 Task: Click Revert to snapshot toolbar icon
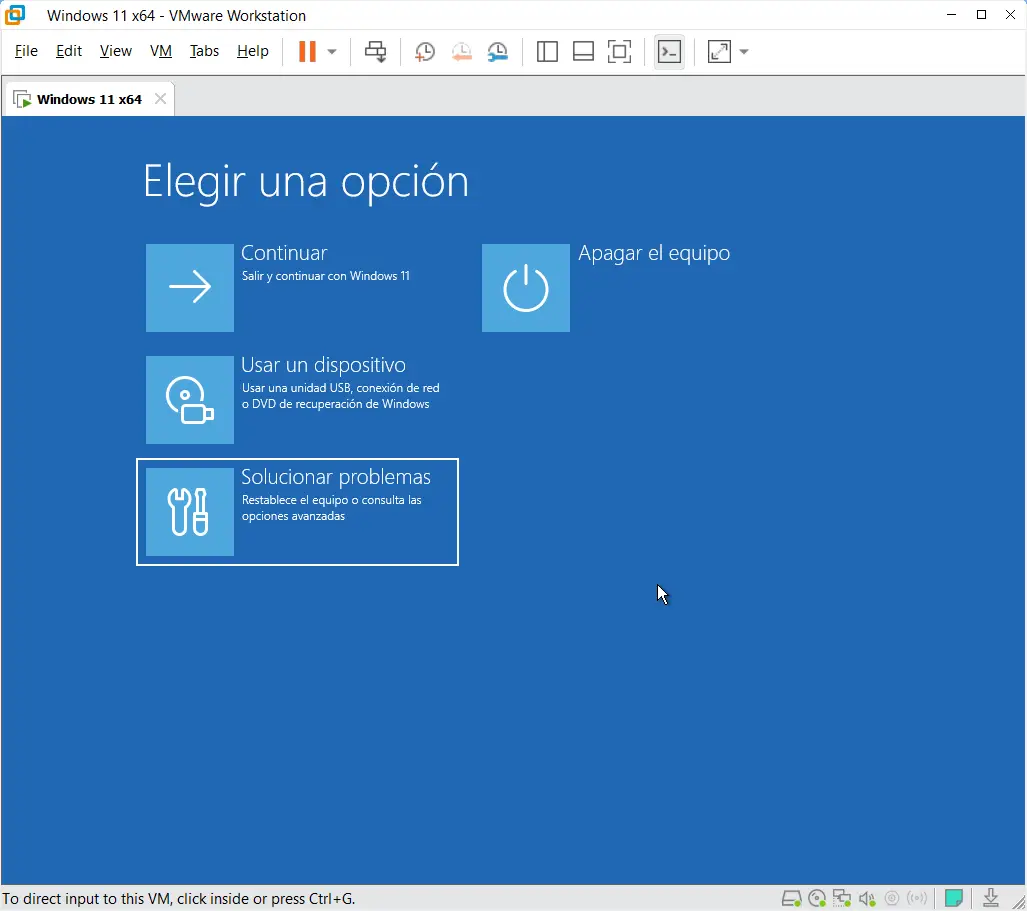pos(461,52)
